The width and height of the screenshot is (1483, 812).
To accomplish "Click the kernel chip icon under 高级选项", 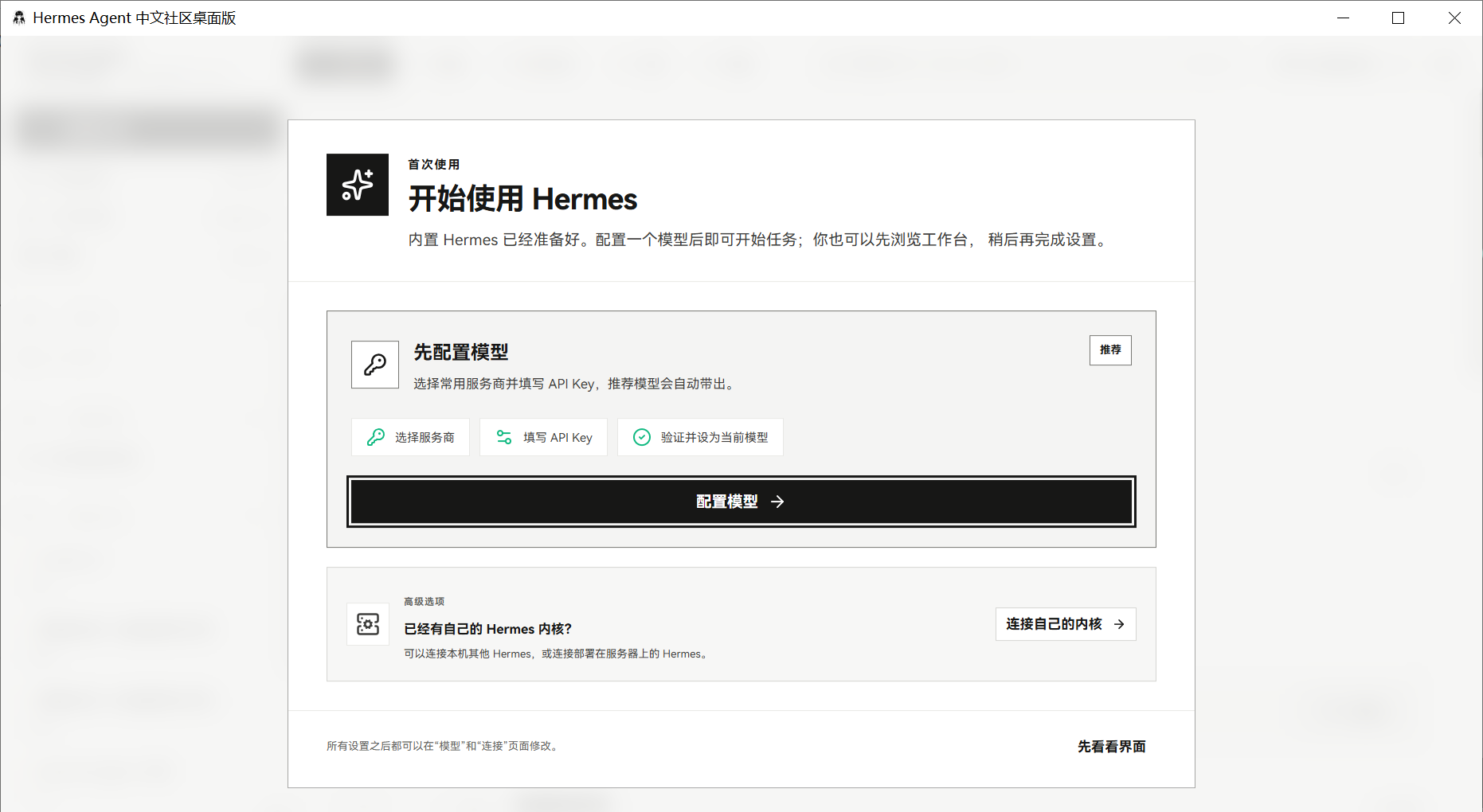I will pyautogui.click(x=368, y=624).
